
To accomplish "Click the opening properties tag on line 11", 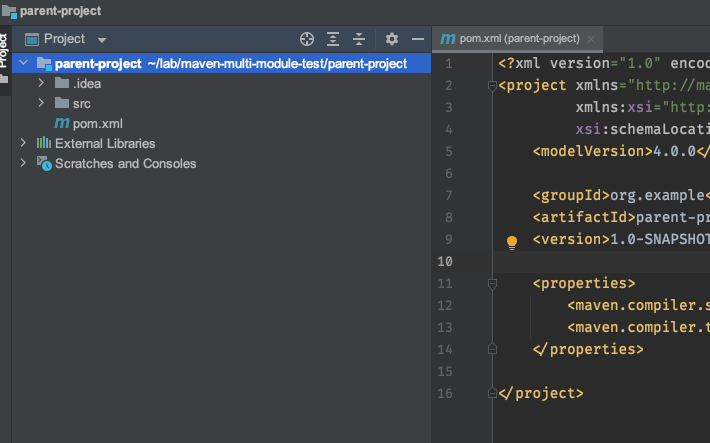I will [x=584, y=284].
